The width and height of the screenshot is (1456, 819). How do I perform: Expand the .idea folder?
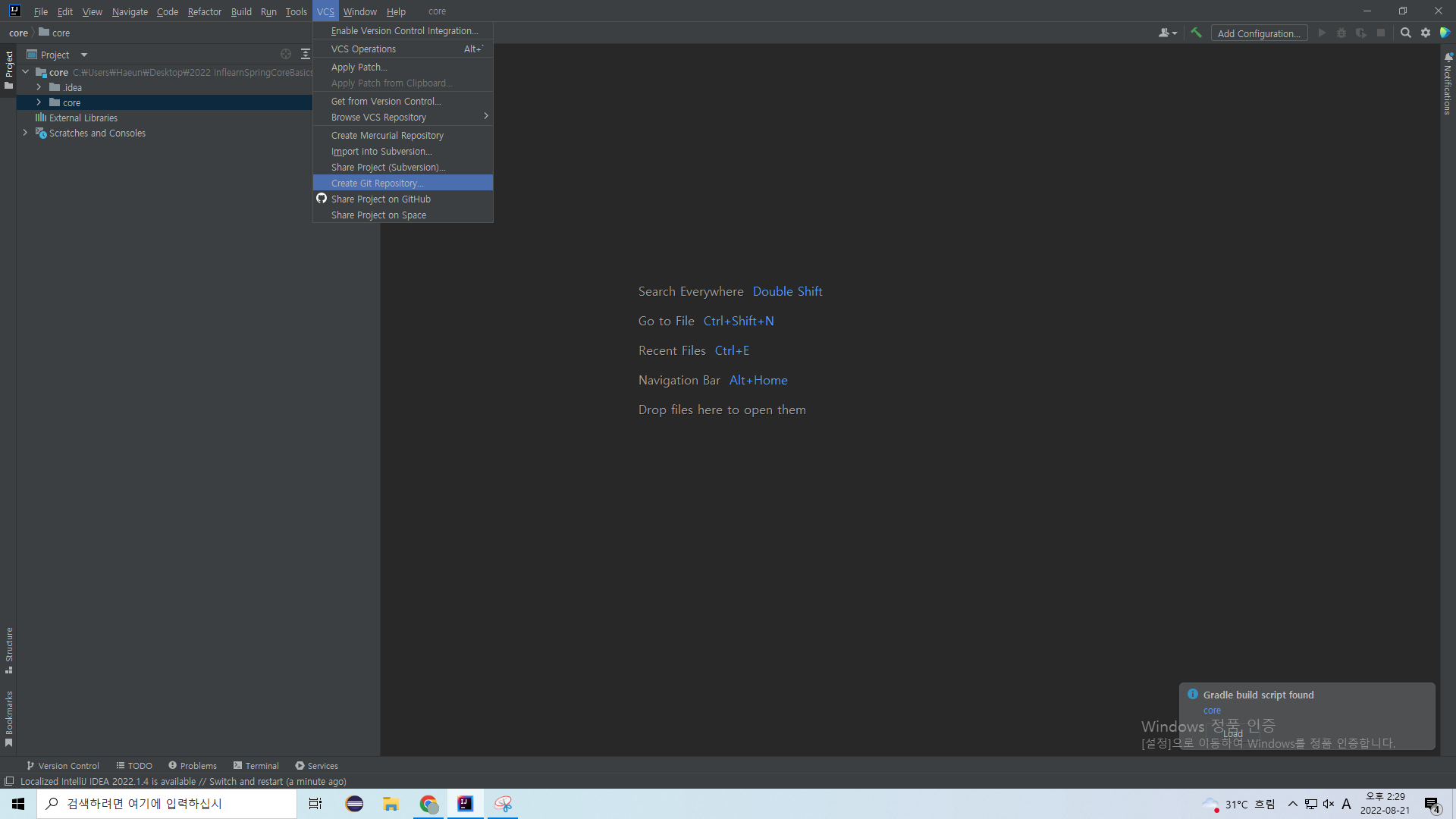39,87
